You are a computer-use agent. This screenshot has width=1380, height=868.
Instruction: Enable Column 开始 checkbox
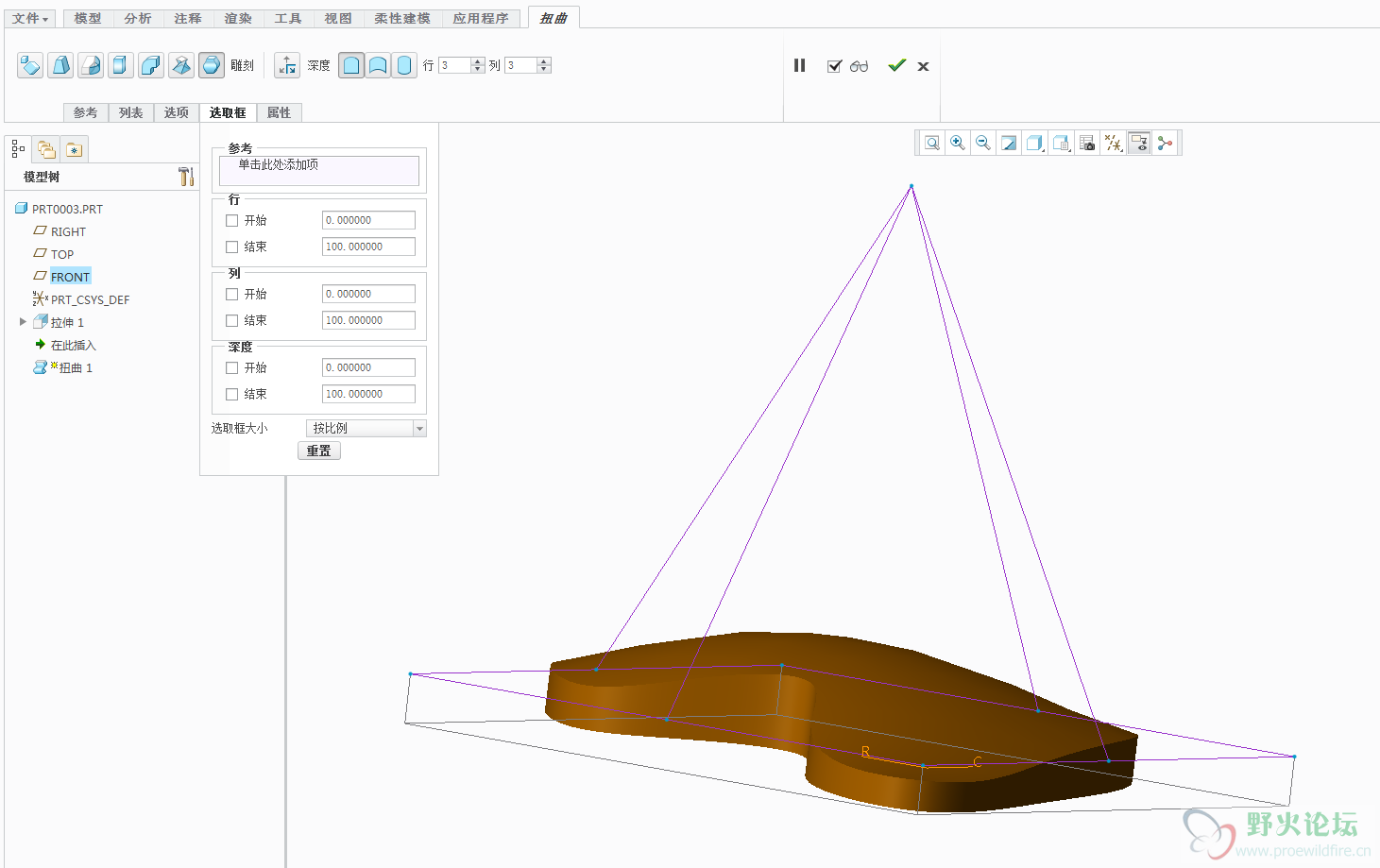pyautogui.click(x=231, y=294)
